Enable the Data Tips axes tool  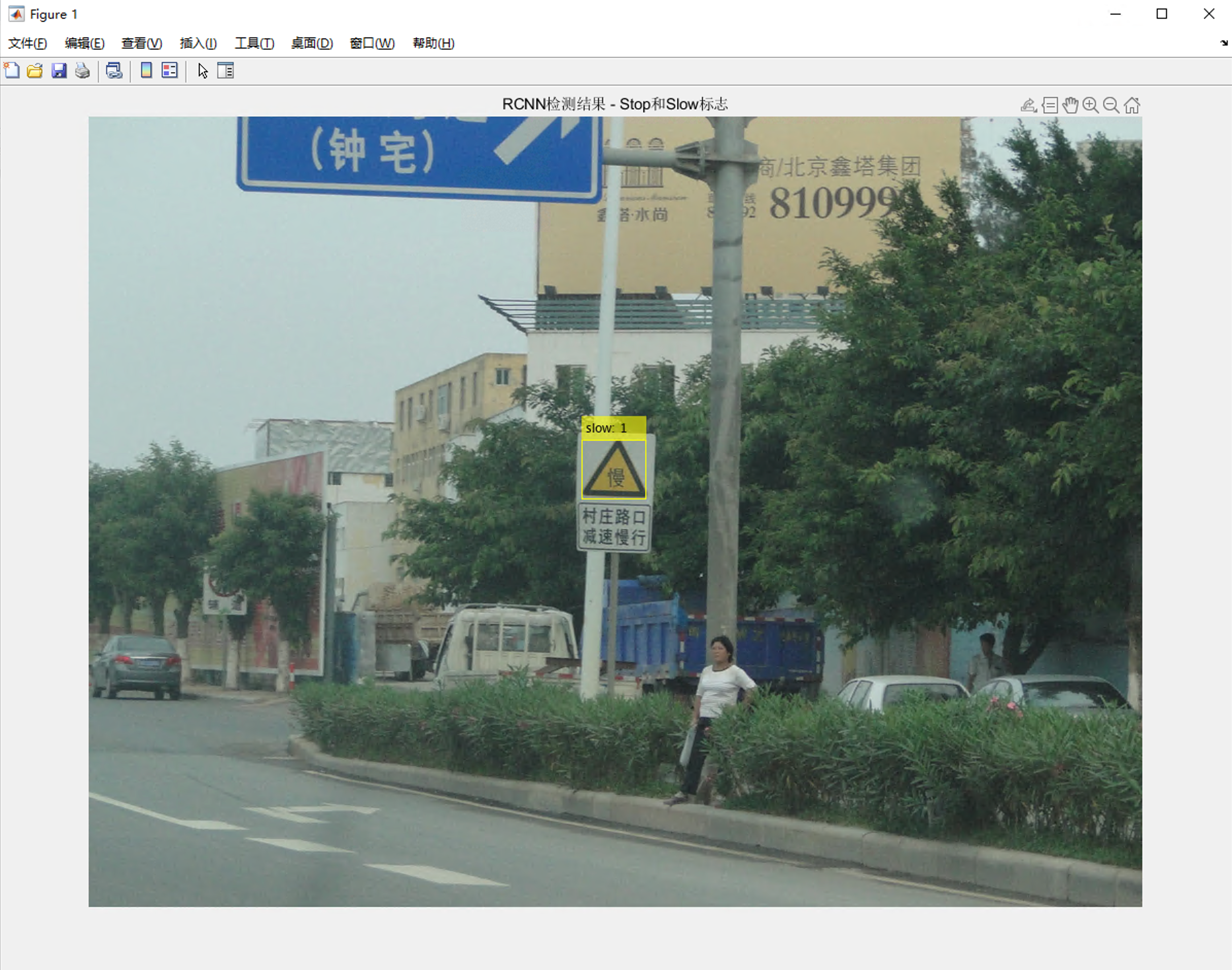[1050, 105]
